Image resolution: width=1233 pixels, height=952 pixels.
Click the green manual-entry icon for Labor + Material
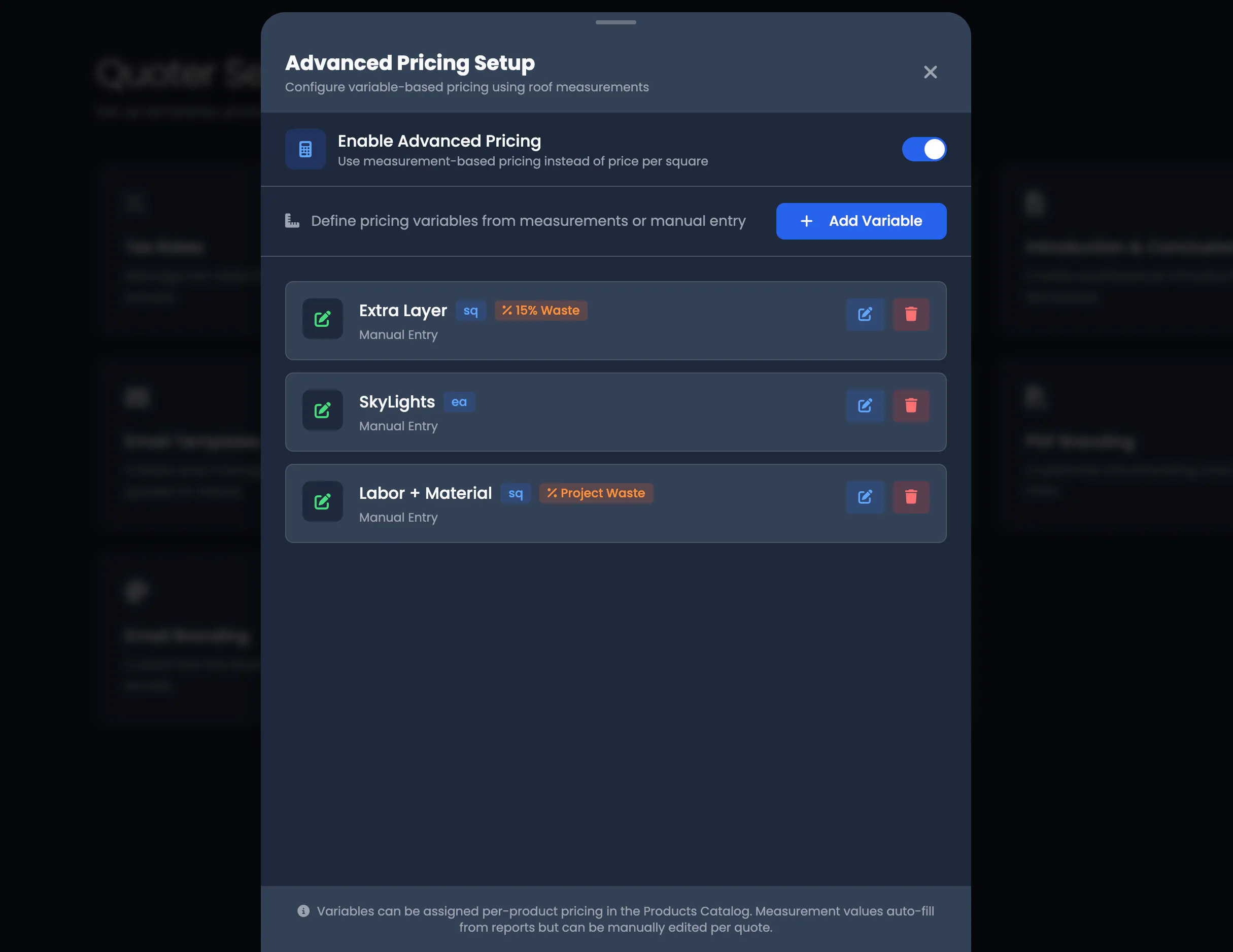(x=322, y=501)
